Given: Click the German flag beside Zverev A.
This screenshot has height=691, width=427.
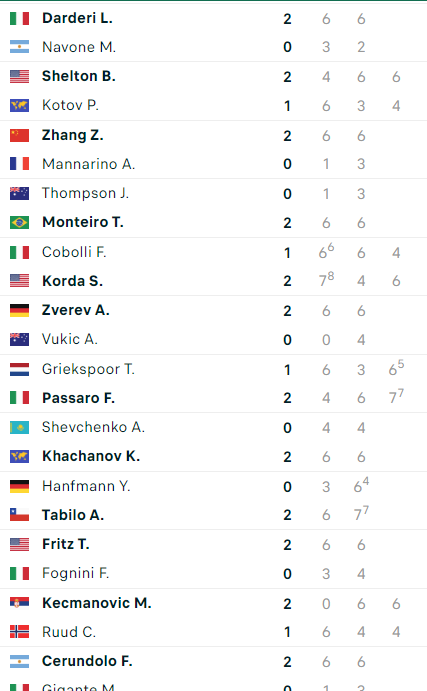Looking at the screenshot, I should [19, 310].
